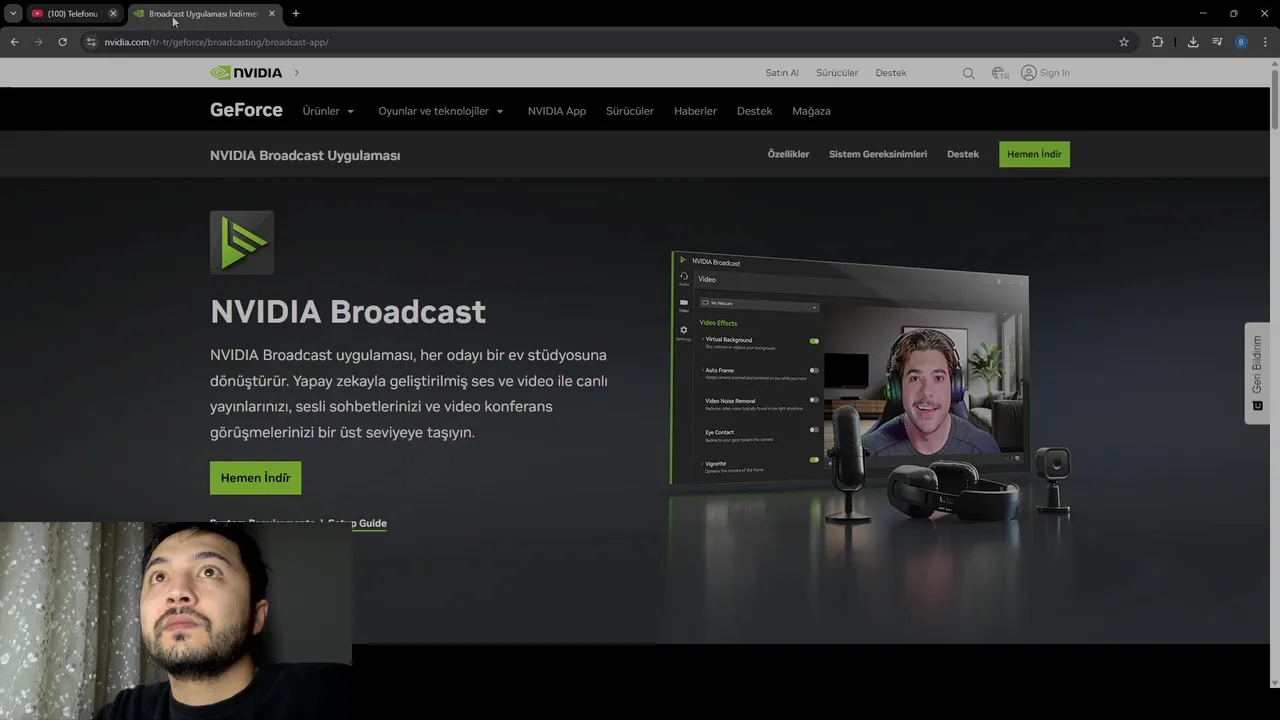
Task: Open the Geri Bildirim feedback tab
Action: pyautogui.click(x=1257, y=373)
